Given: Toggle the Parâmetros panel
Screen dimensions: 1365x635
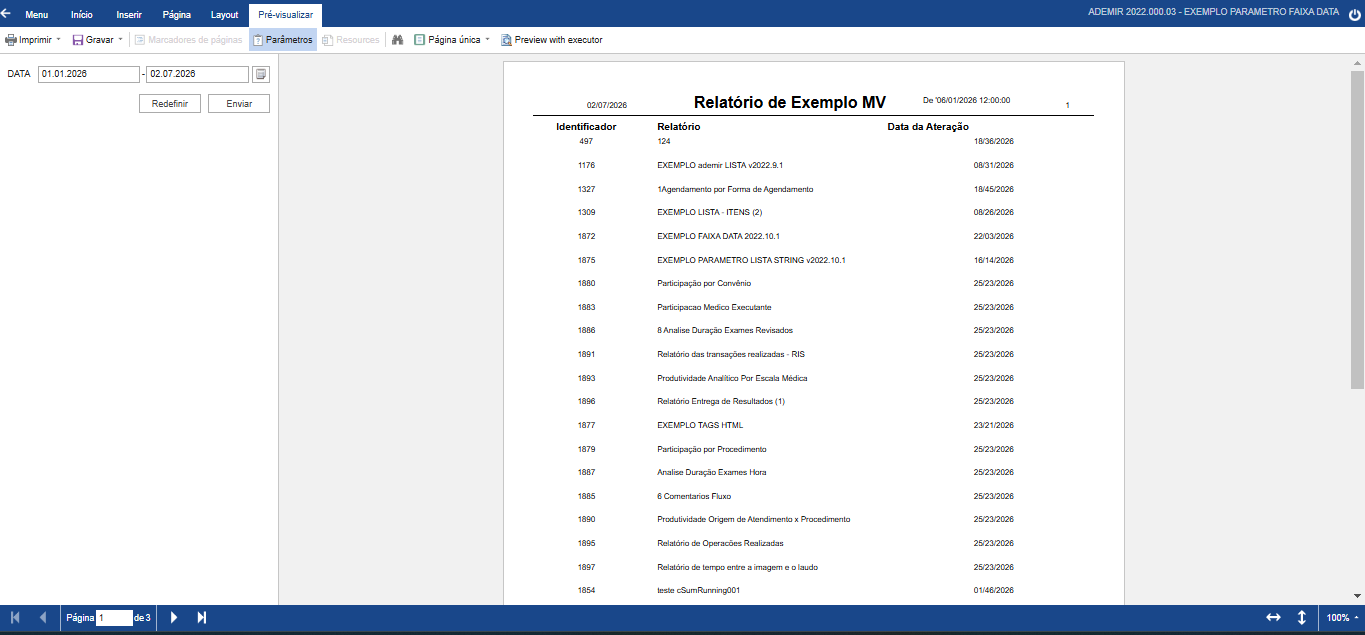Looking at the screenshot, I should (283, 40).
